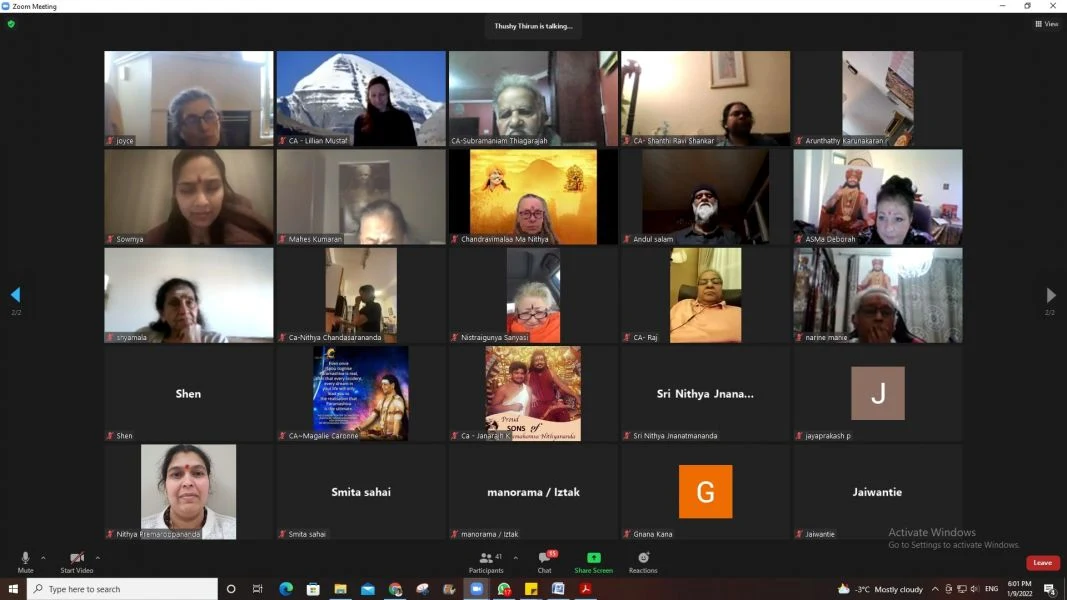Open Microsoft Store from the taskbar
1067x600 pixels.
[x=313, y=589]
